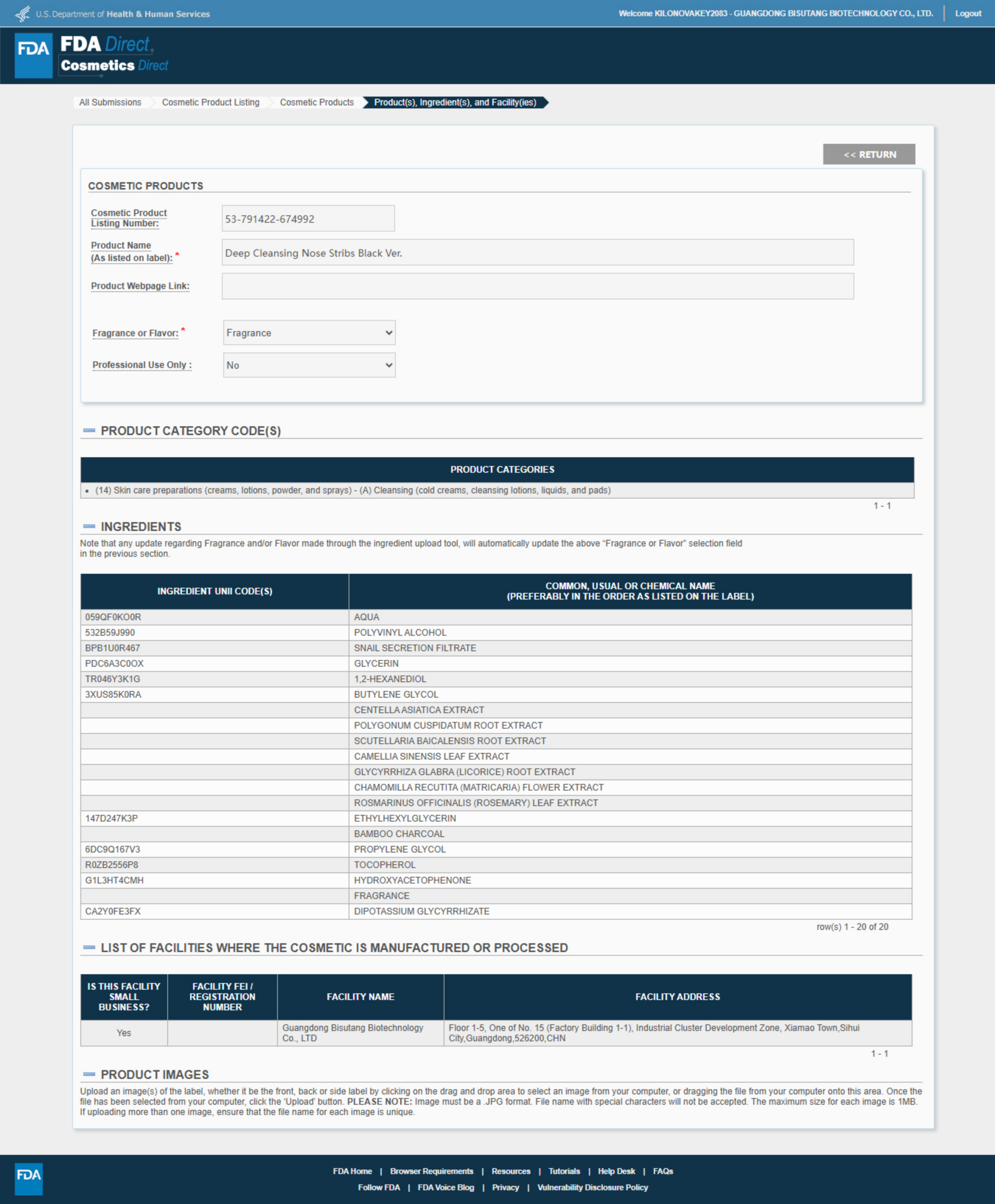
Task: Open the Help Desk footer link
Action: 616,1171
